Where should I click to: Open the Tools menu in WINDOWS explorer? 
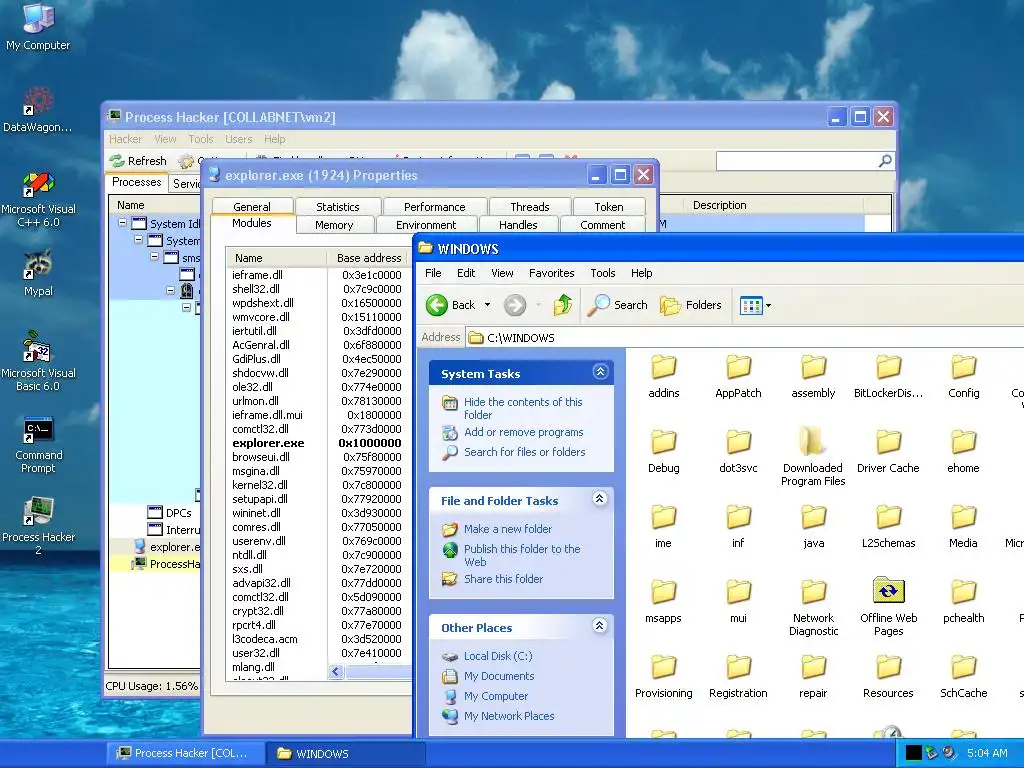pos(602,273)
